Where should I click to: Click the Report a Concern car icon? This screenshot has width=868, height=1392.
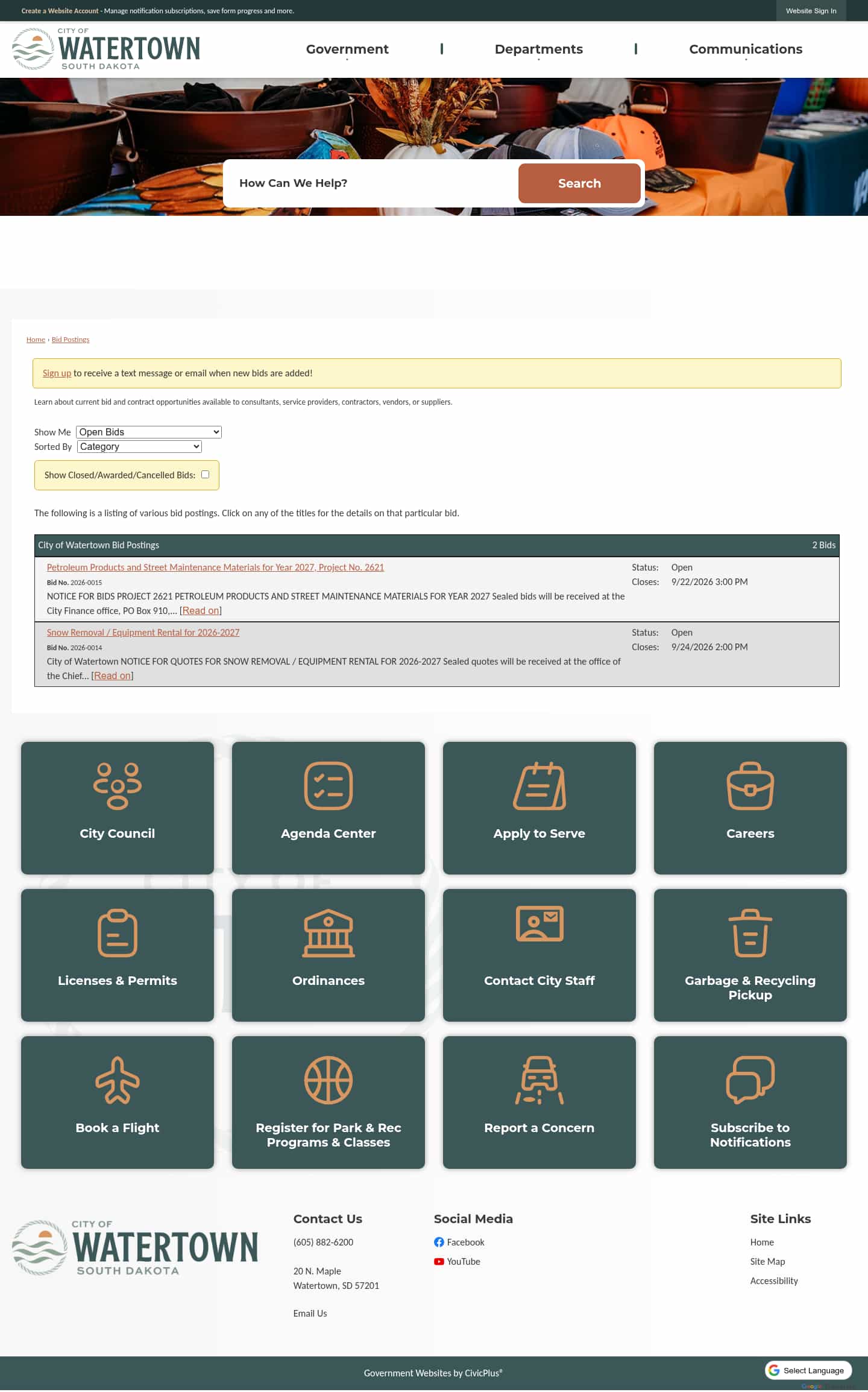[x=539, y=1080]
